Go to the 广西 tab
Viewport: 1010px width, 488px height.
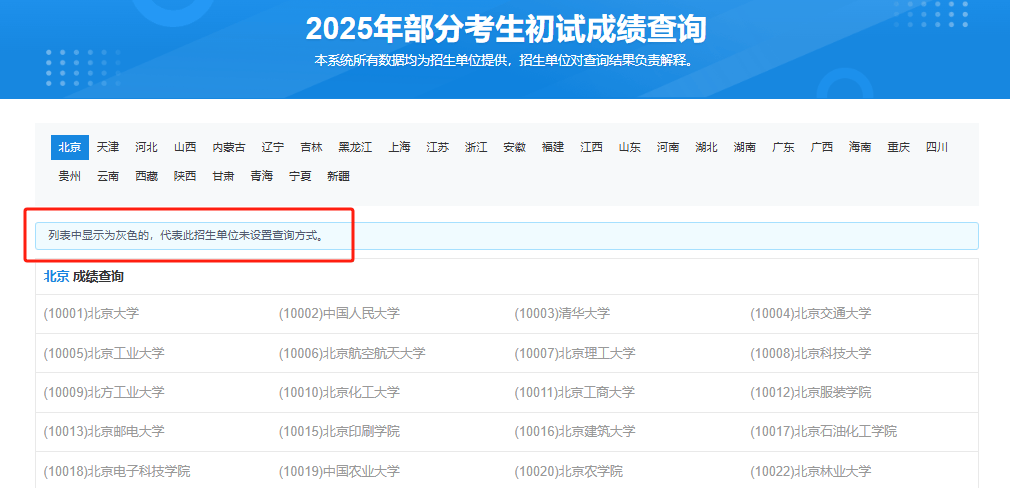coord(822,147)
